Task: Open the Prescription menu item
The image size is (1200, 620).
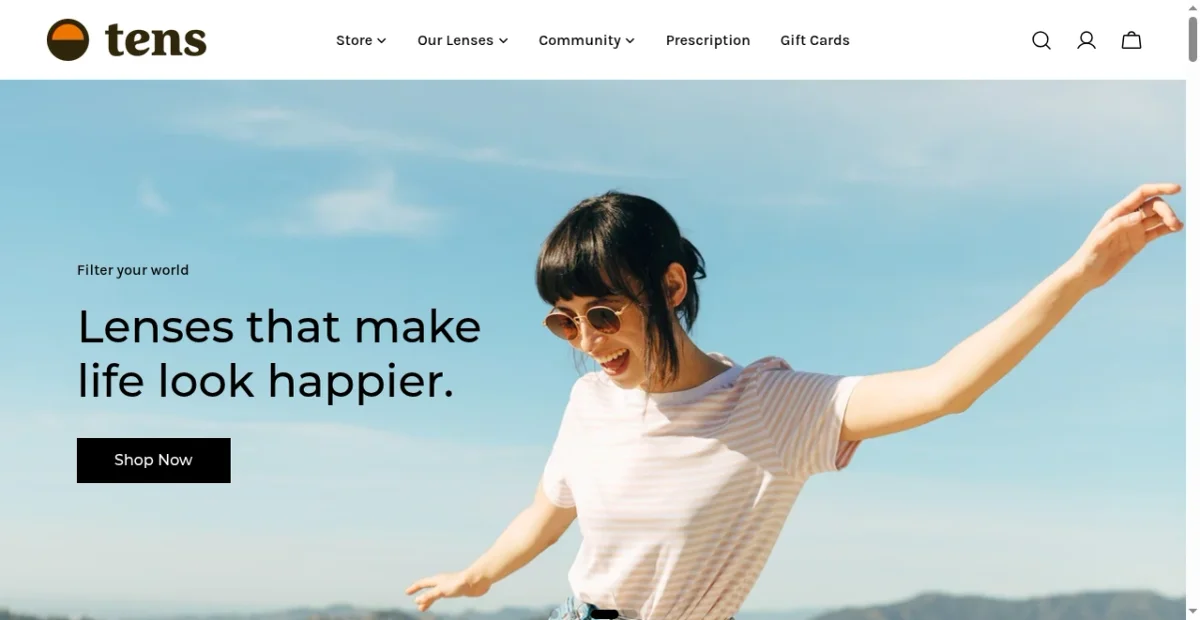Action: pos(708,40)
